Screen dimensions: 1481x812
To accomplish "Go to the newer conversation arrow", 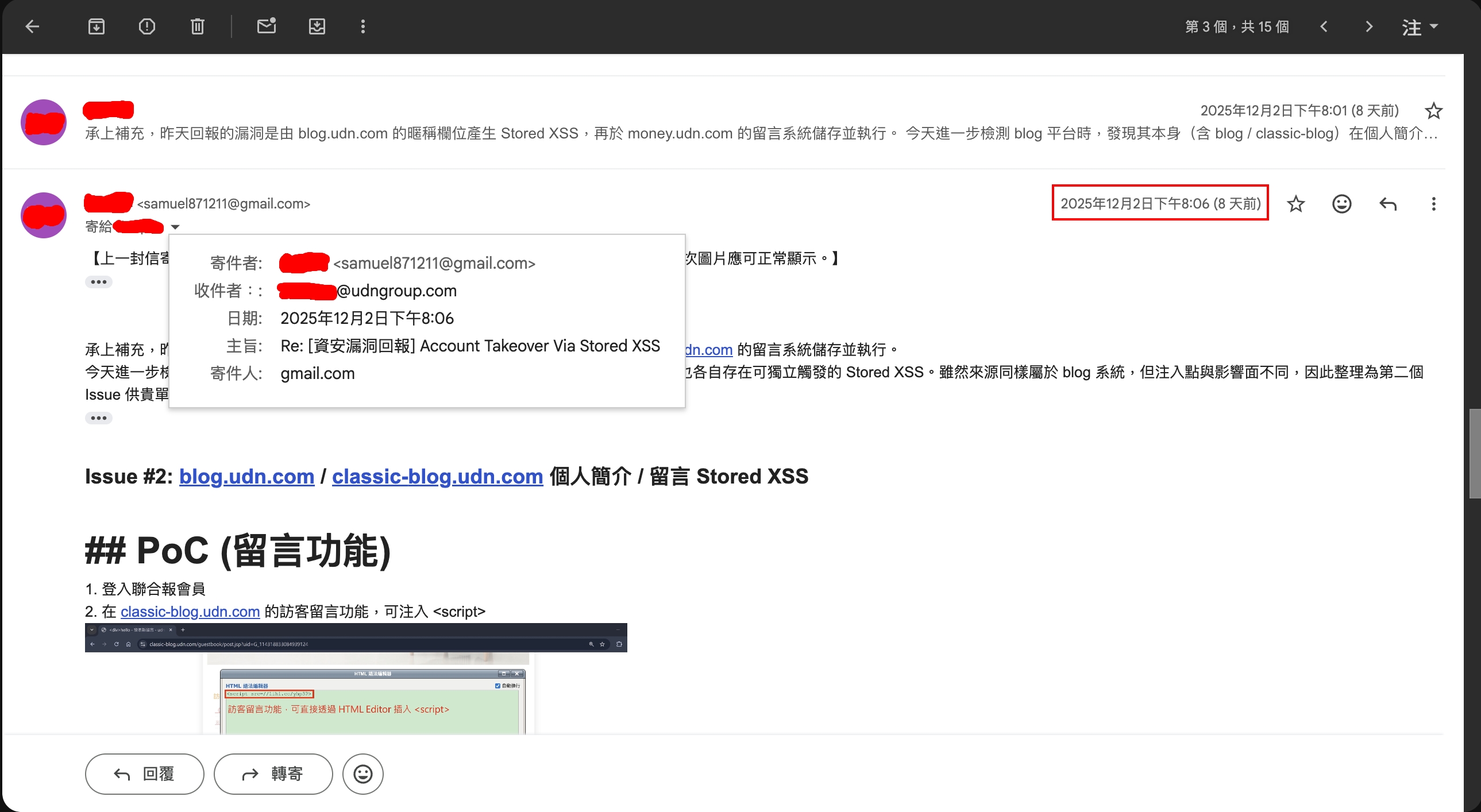I will pos(1324,26).
